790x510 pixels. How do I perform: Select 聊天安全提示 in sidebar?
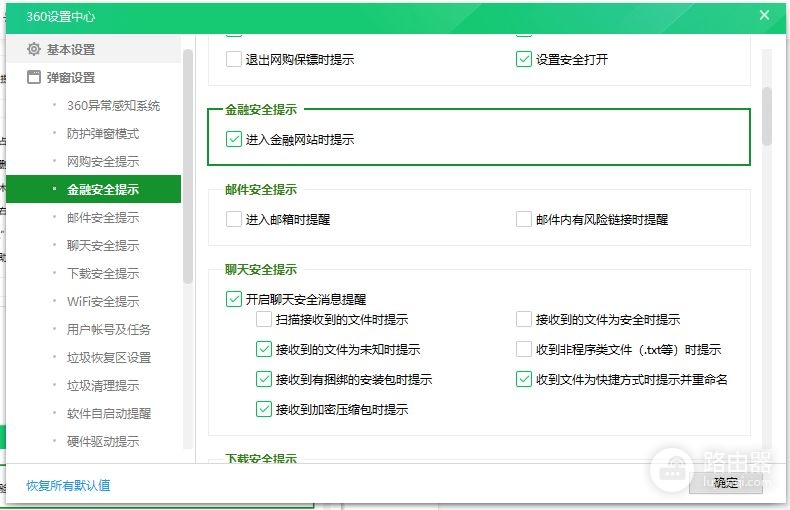102,245
